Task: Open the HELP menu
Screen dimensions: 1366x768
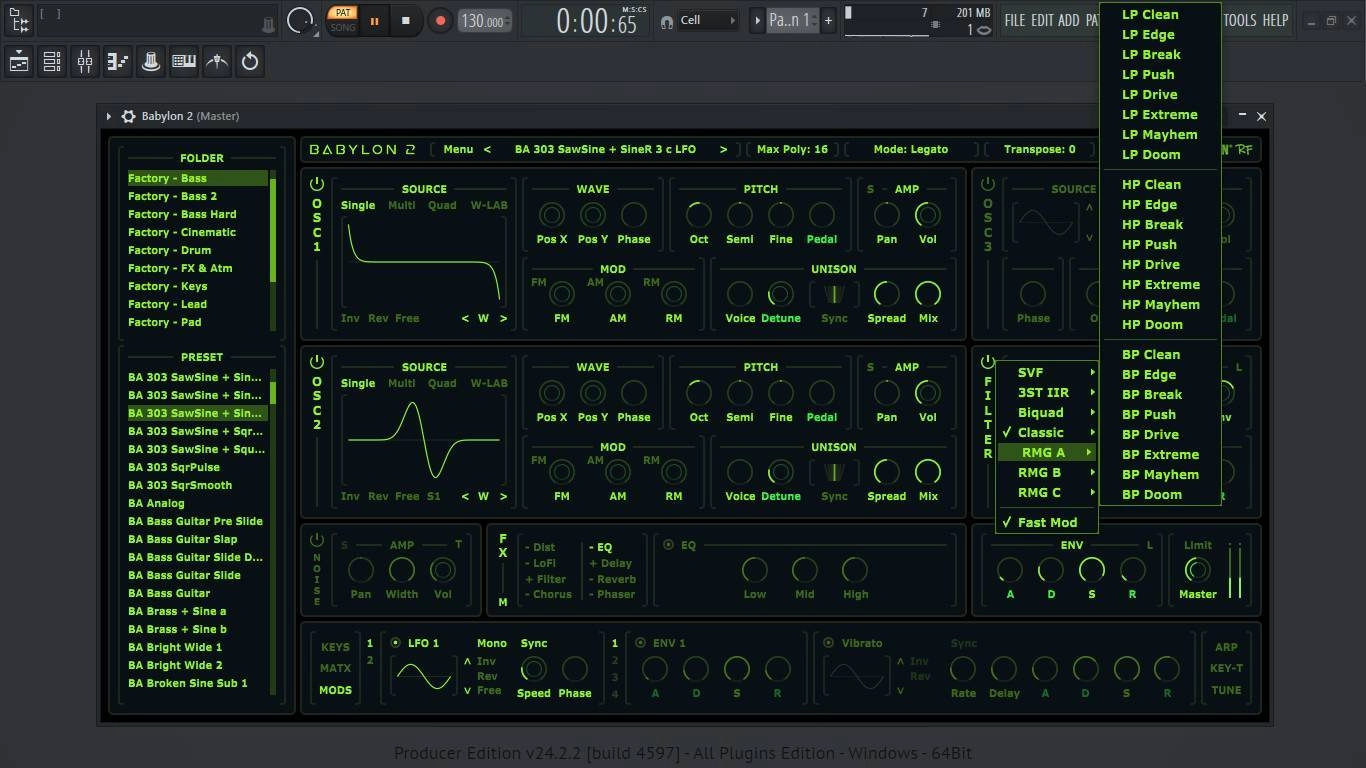Action: [1275, 20]
